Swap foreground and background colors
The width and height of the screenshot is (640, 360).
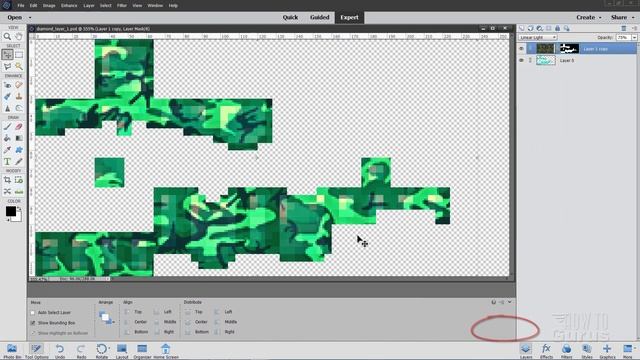[x=19, y=208]
